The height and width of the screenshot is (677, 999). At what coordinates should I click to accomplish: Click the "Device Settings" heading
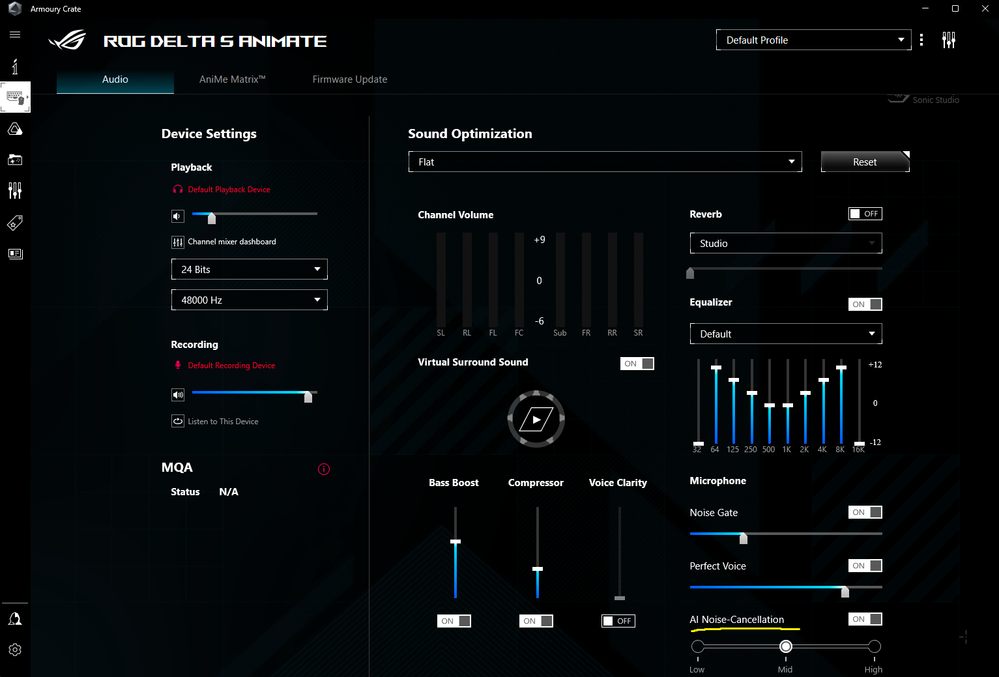pyautogui.click(x=209, y=134)
